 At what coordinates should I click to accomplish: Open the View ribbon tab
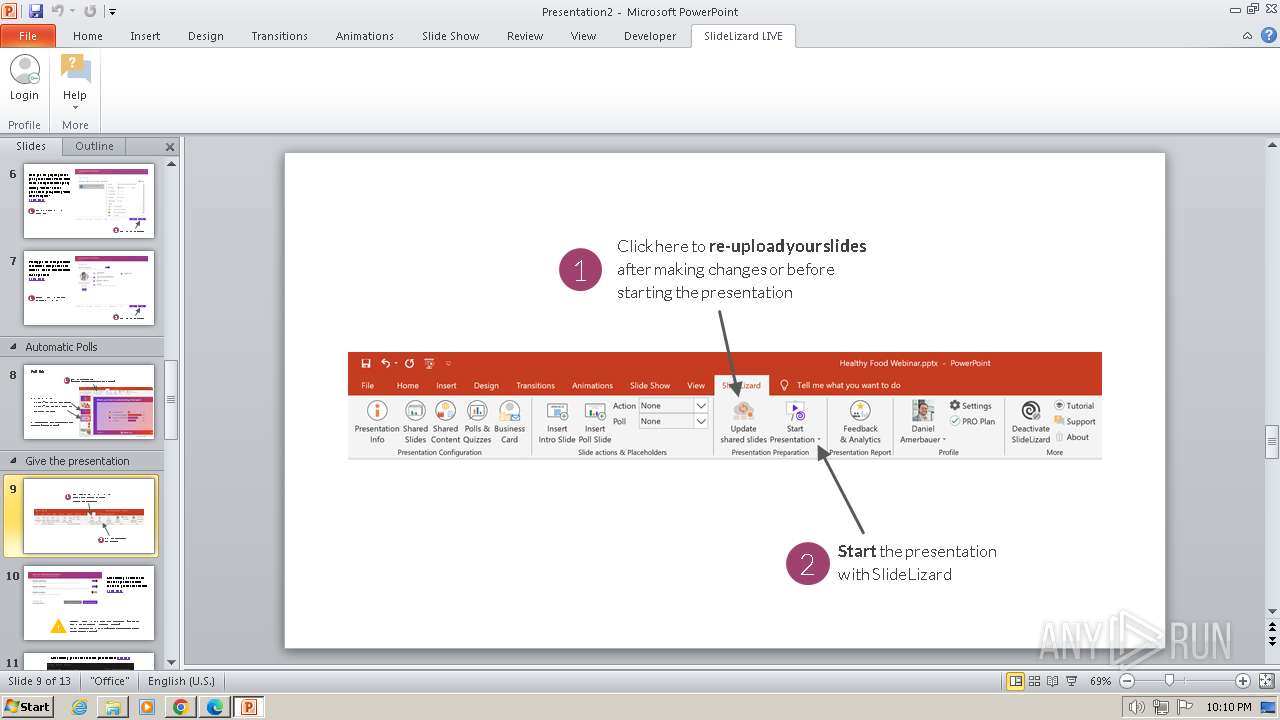coord(584,36)
